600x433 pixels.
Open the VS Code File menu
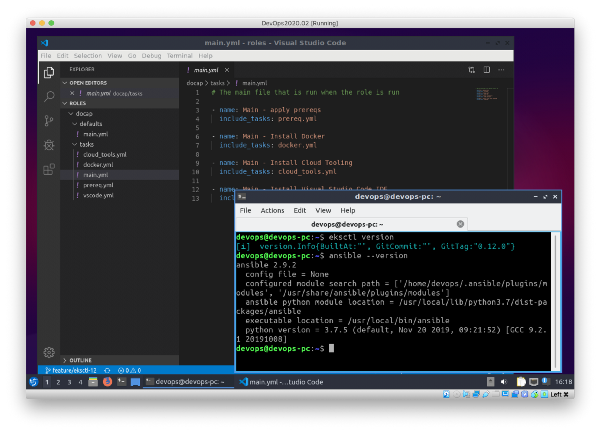coord(46,55)
